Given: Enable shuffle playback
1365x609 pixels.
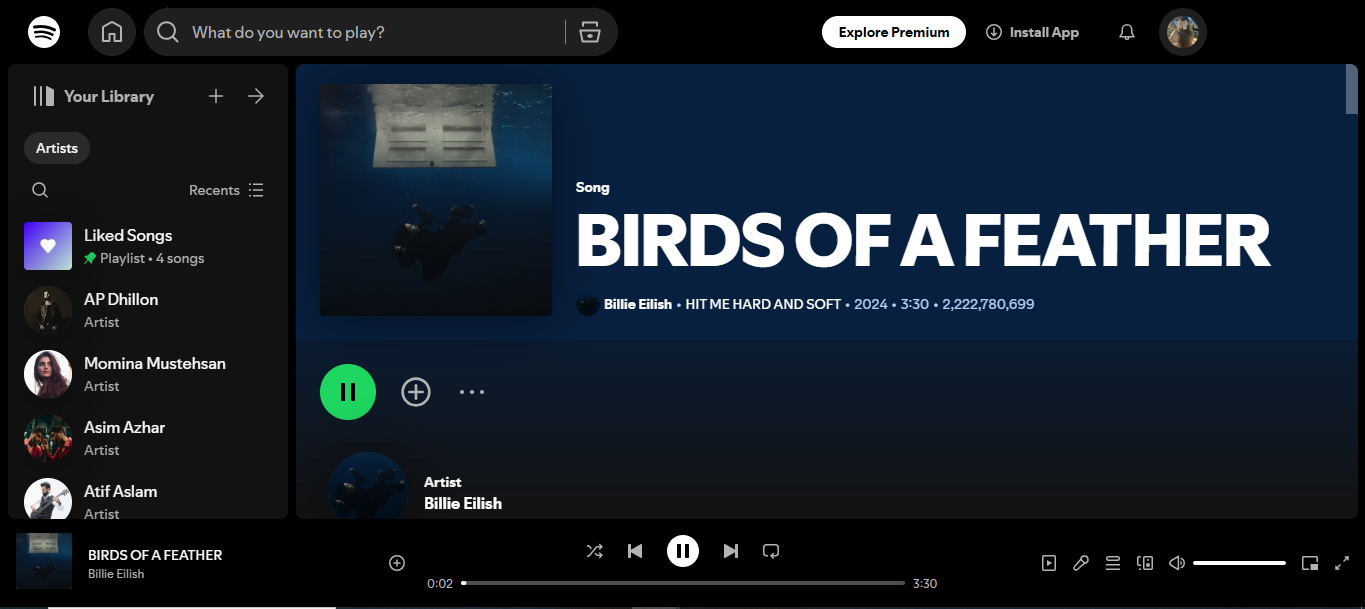Looking at the screenshot, I should coord(595,550).
